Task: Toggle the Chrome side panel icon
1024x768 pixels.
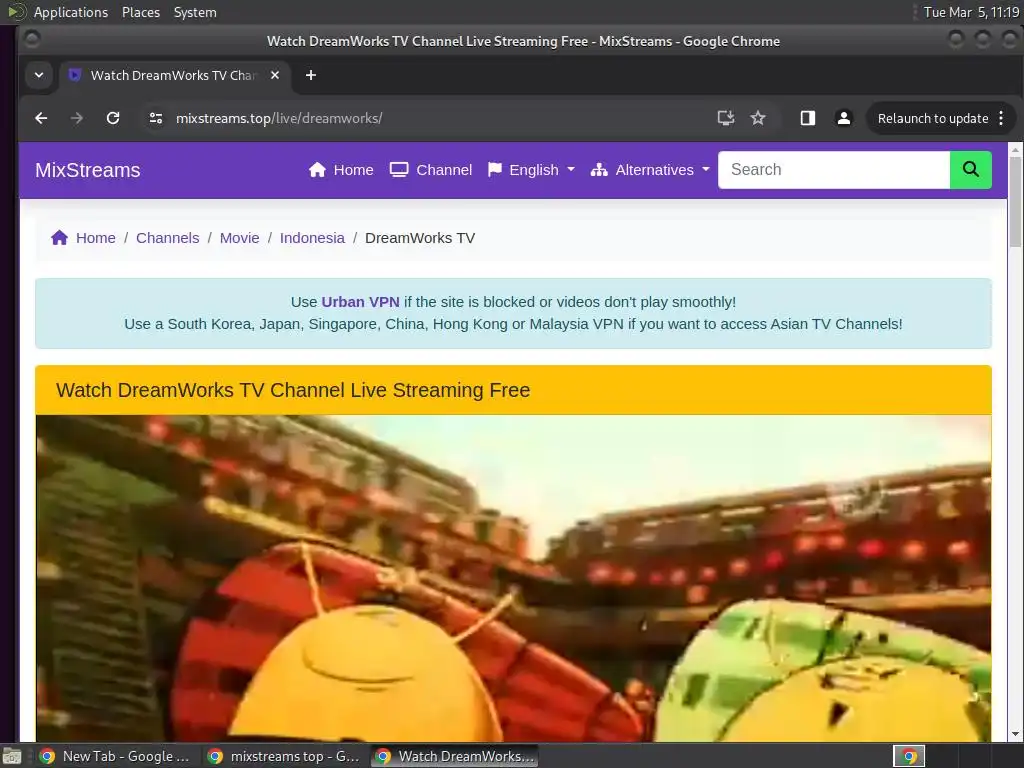Action: [808, 118]
